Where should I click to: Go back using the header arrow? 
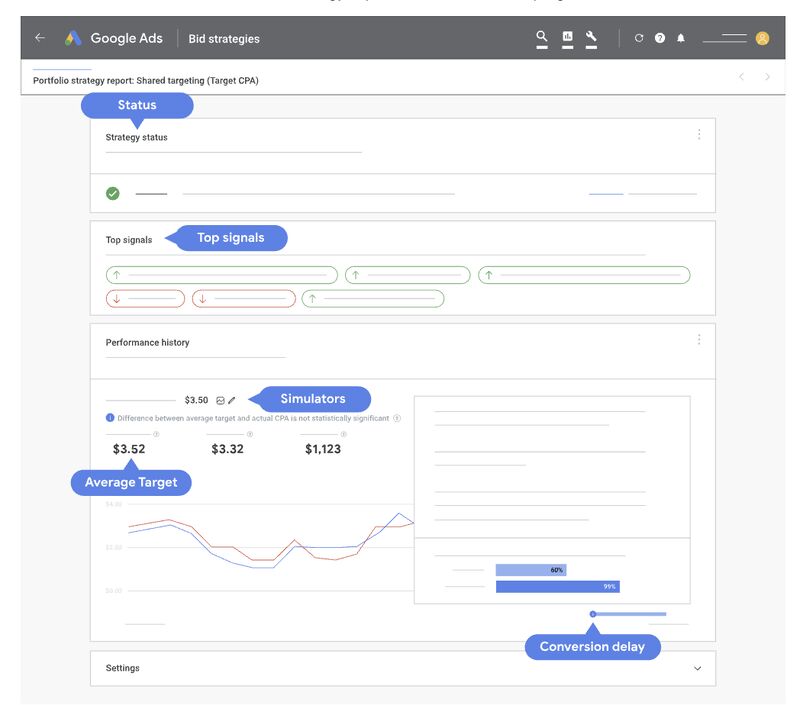(40, 38)
